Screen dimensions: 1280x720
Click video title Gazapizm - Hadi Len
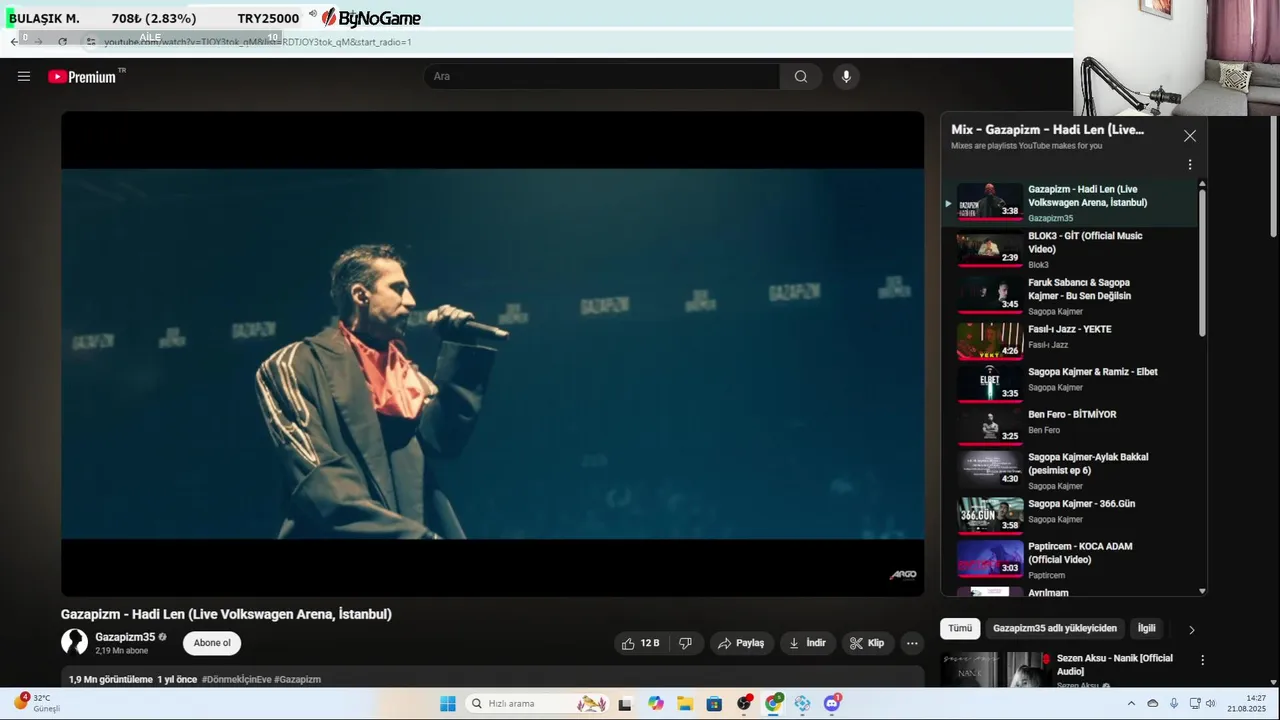click(226, 614)
